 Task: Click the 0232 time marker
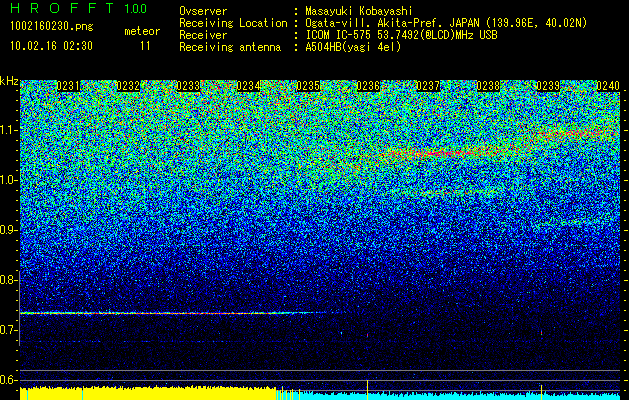(128, 86)
